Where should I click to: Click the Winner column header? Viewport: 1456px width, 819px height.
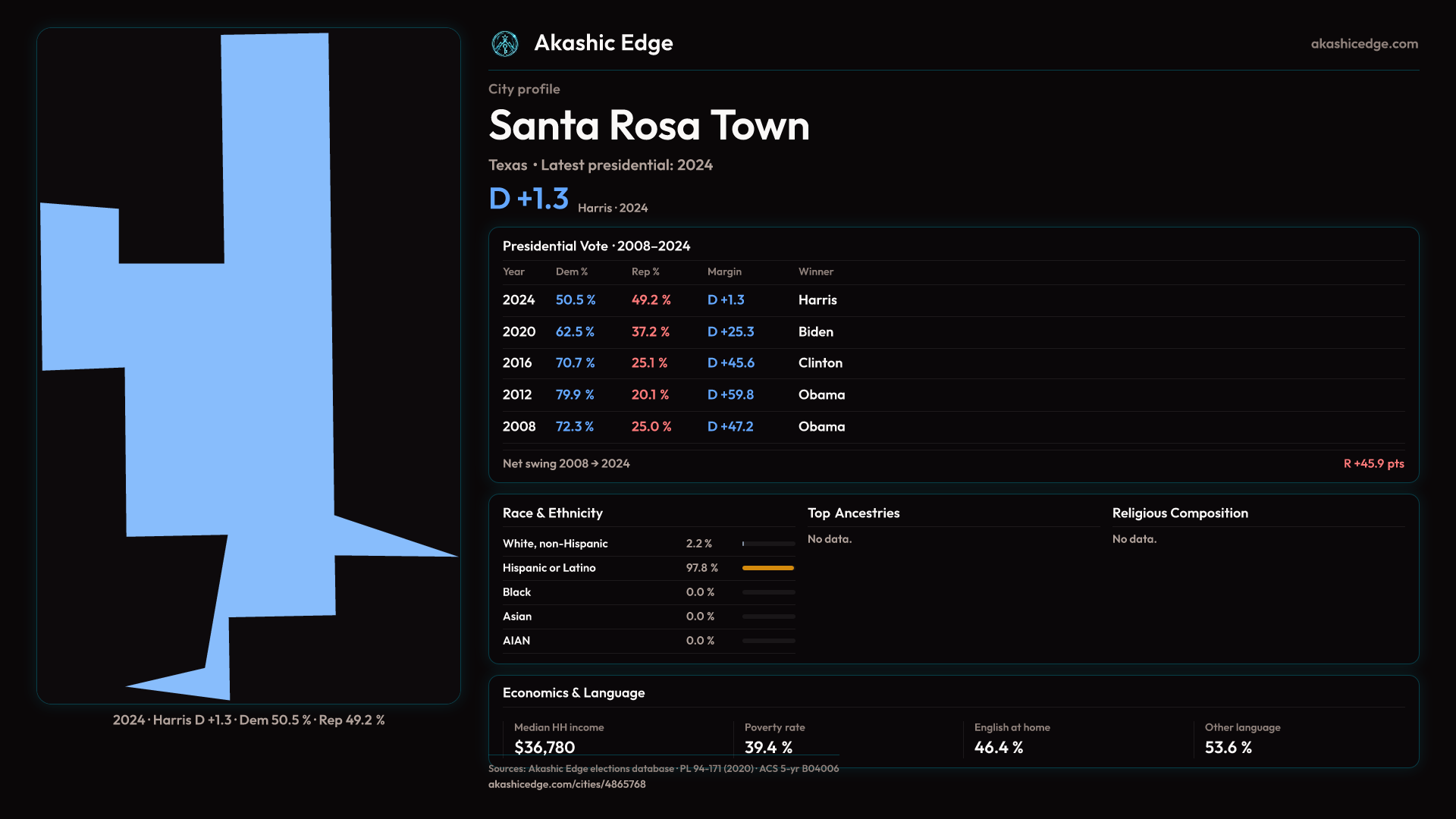pos(815,271)
